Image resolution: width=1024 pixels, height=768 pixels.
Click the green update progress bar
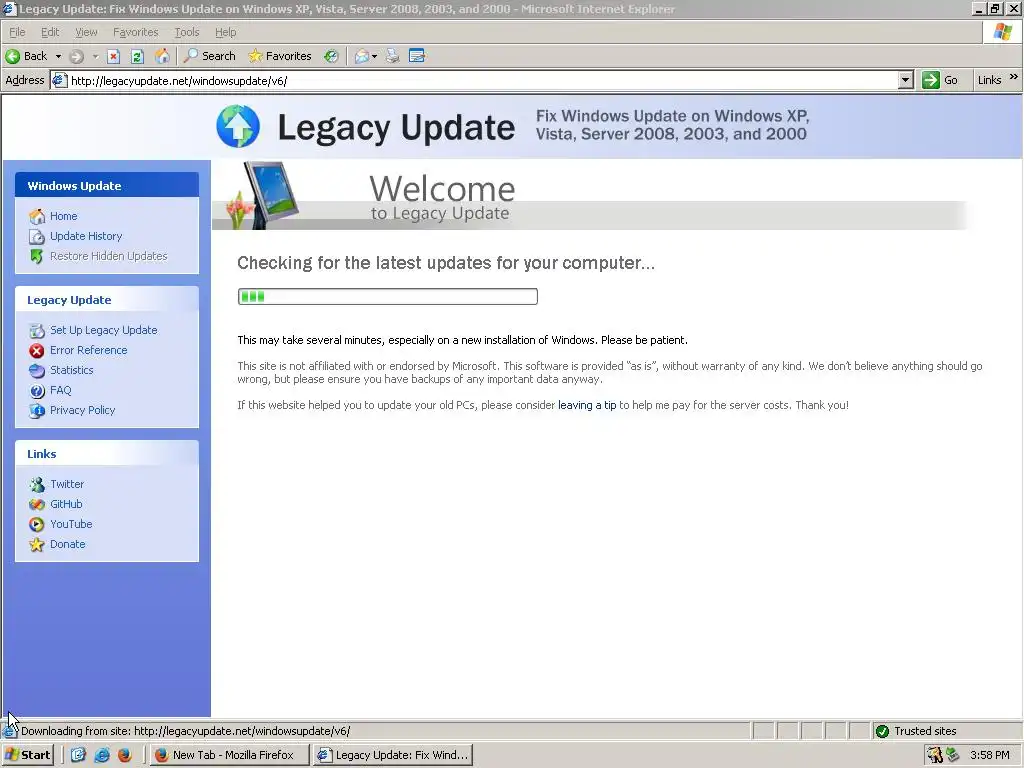[387, 296]
